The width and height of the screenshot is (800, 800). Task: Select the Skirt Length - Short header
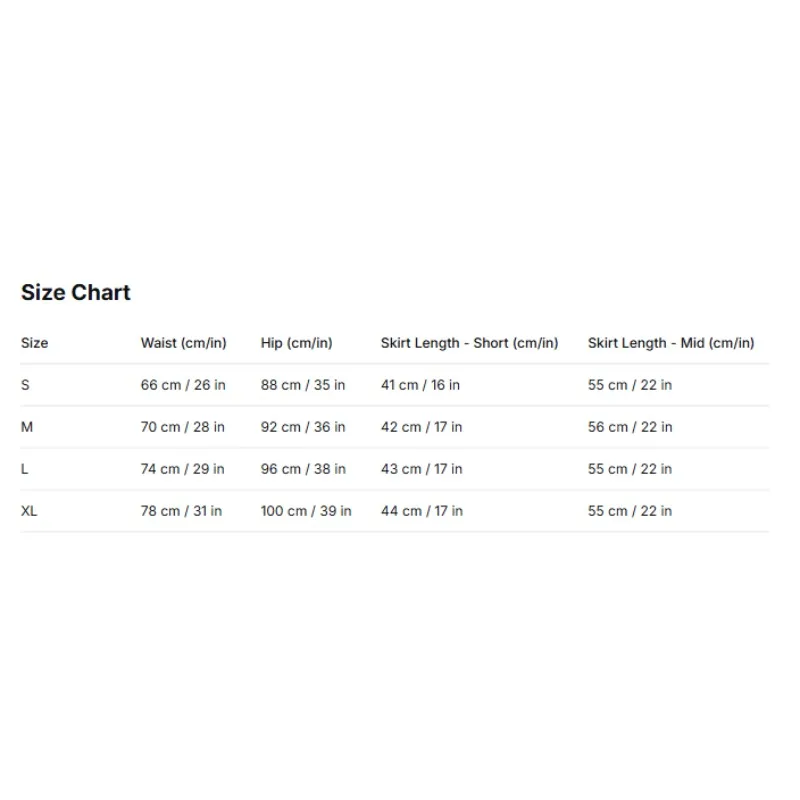(469, 343)
